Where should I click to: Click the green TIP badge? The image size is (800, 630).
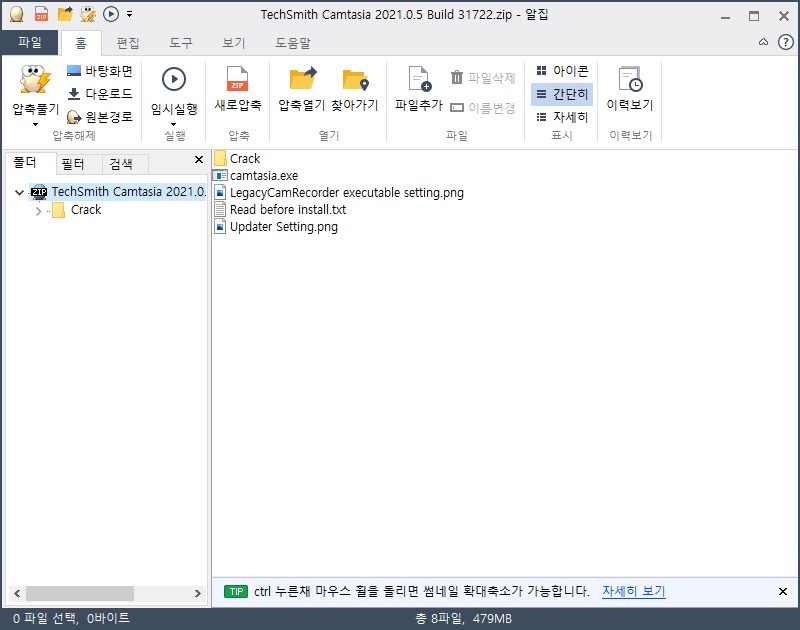pos(236,591)
